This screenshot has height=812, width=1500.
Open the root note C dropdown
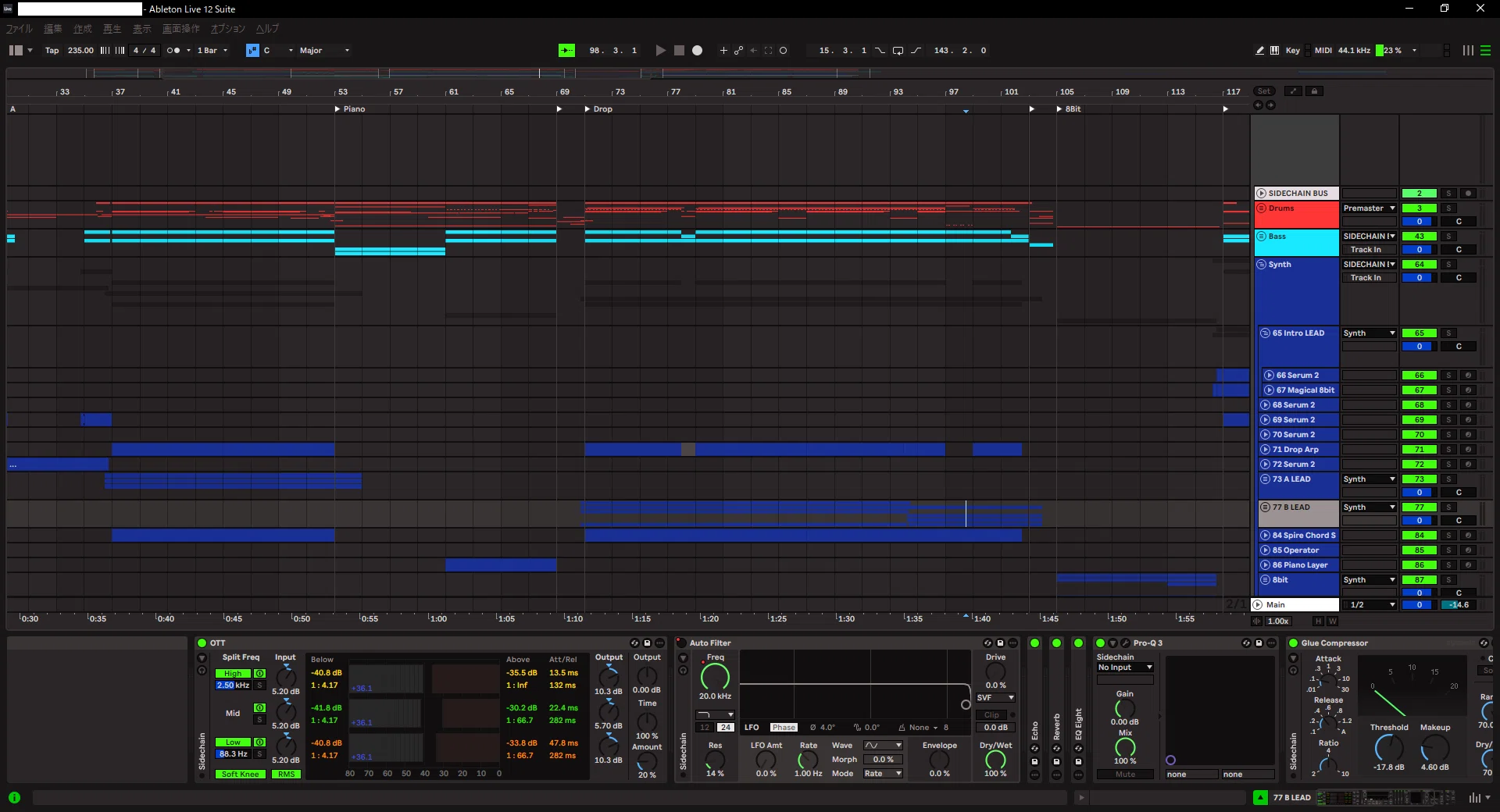click(x=278, y=51)
